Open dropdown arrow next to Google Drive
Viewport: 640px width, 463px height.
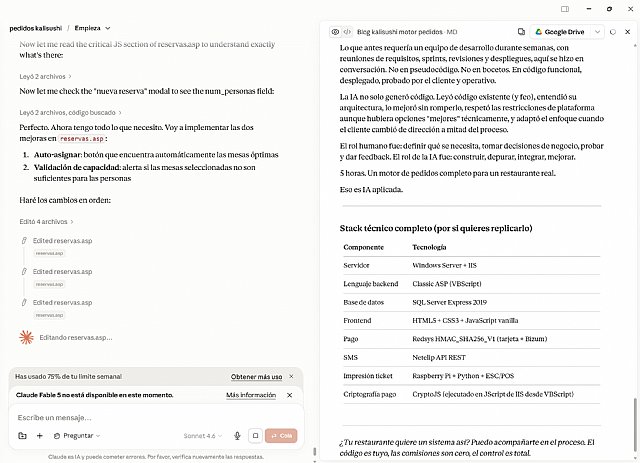coord(597,32)
